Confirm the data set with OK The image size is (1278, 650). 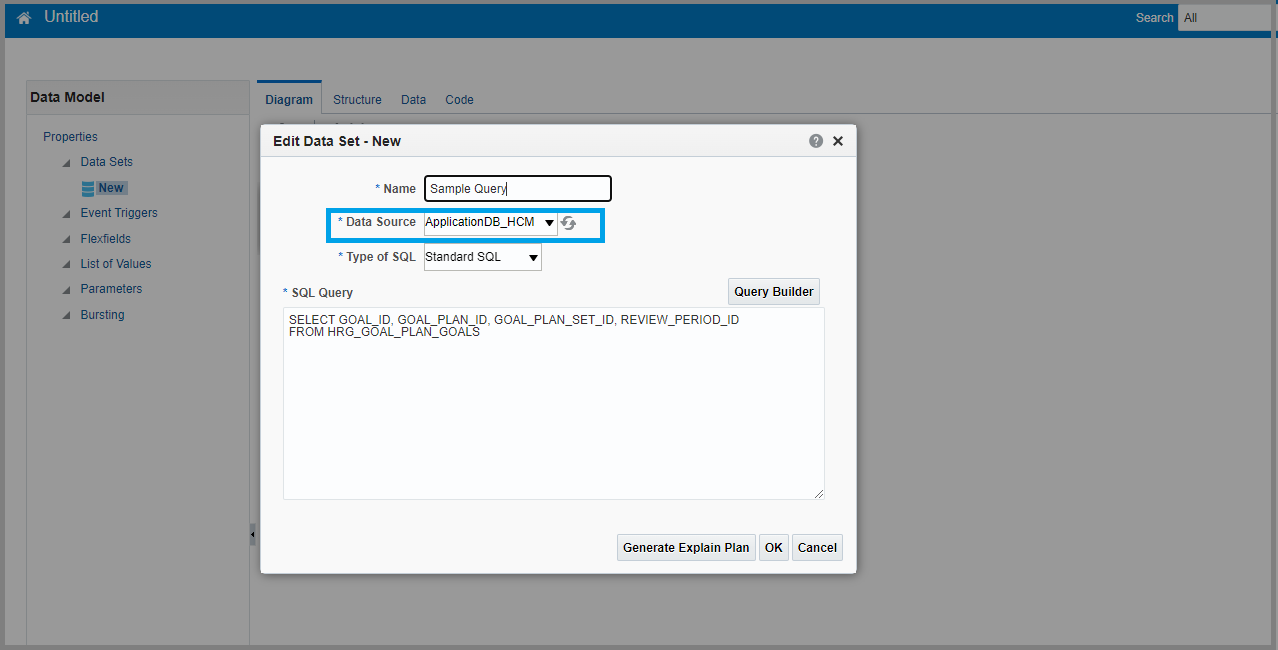773,547
